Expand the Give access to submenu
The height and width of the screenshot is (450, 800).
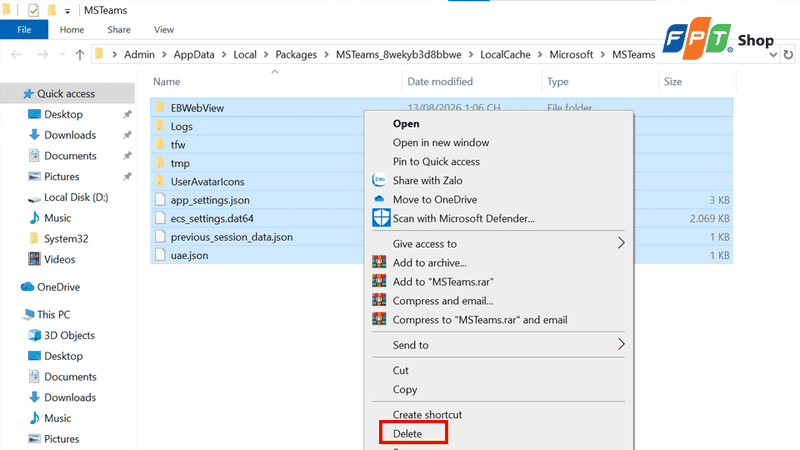point(498,243)
